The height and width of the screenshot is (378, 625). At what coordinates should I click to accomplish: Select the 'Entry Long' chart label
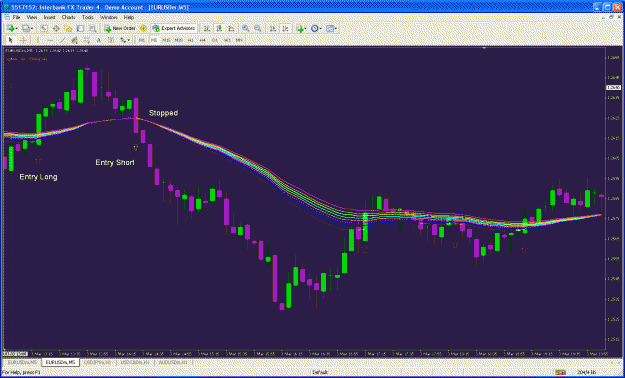click(x=38, y=177)
